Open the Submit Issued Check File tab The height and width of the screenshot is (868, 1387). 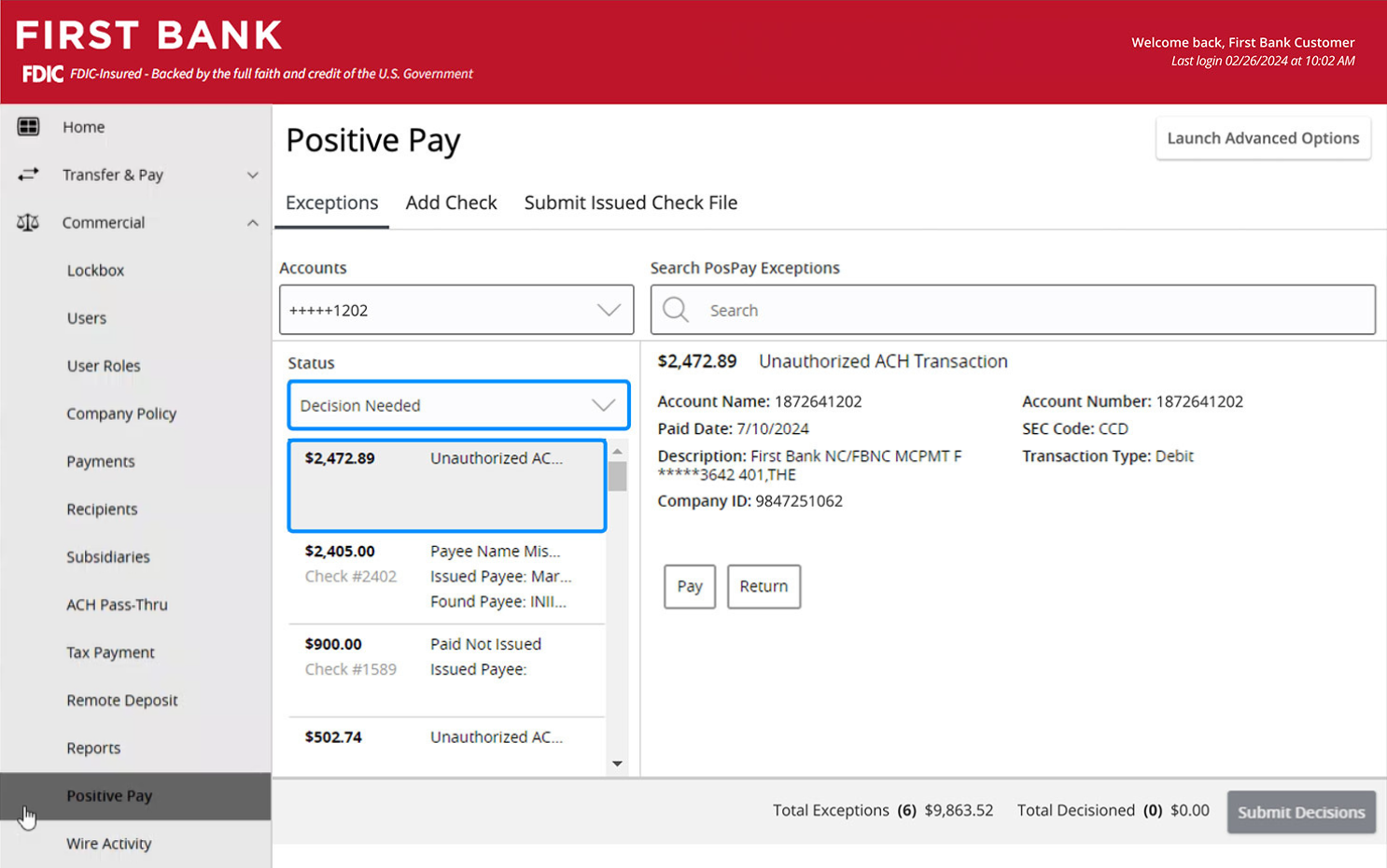[x=630, y=203]
